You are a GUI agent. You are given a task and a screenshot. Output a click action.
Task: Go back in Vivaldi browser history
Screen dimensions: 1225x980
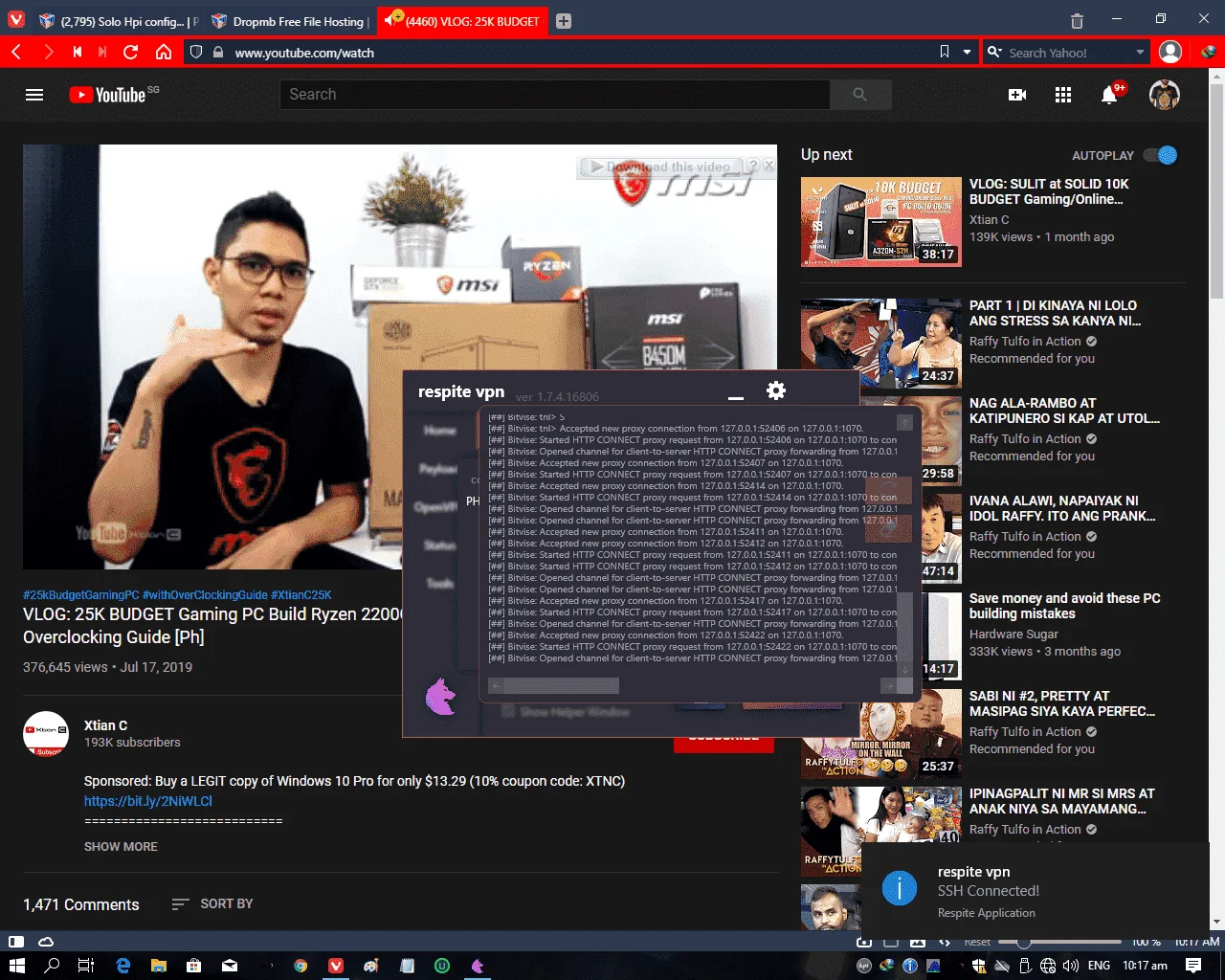16,53
